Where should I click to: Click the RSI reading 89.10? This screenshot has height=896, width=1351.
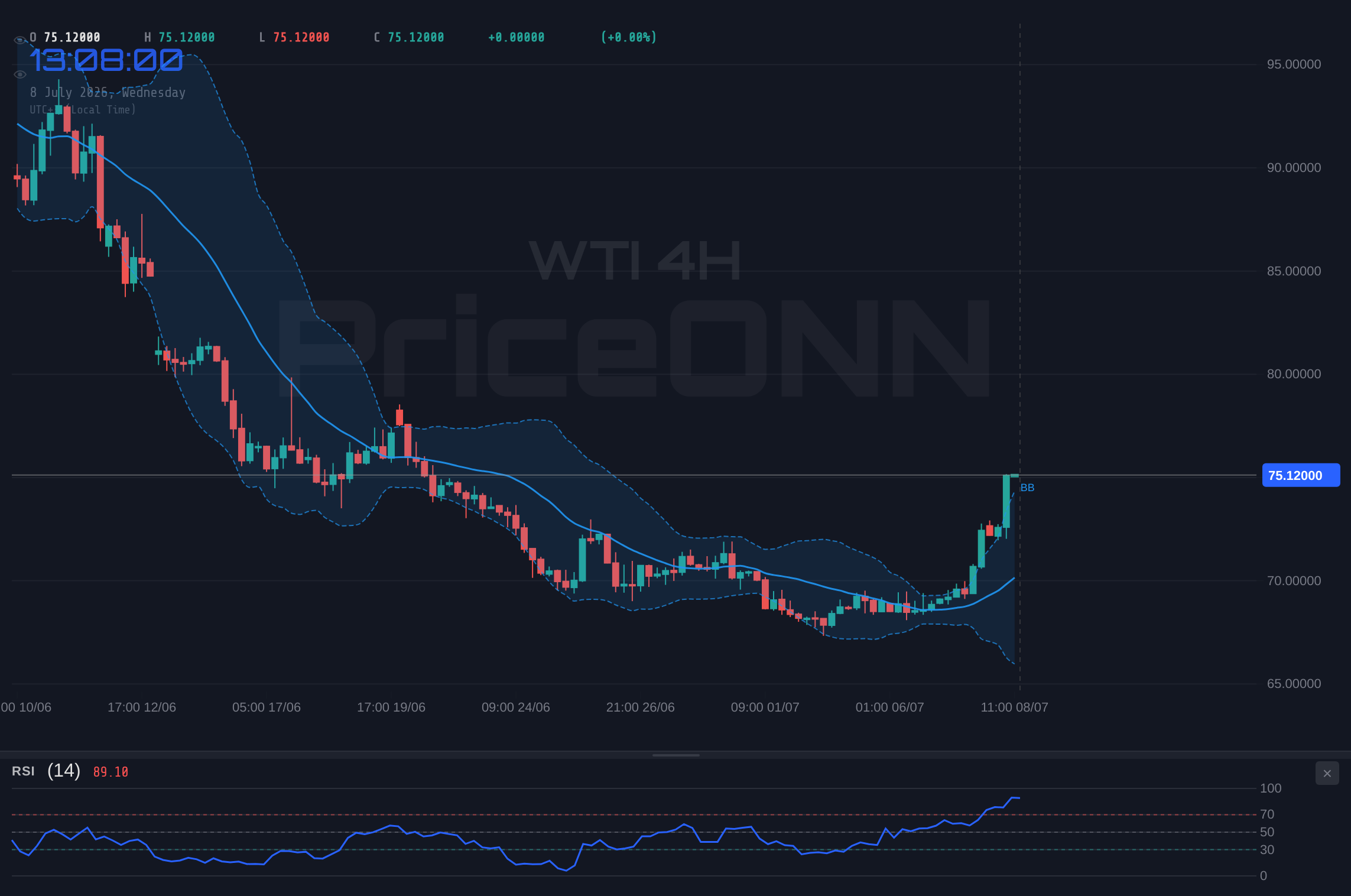click(x=111, y=772)
